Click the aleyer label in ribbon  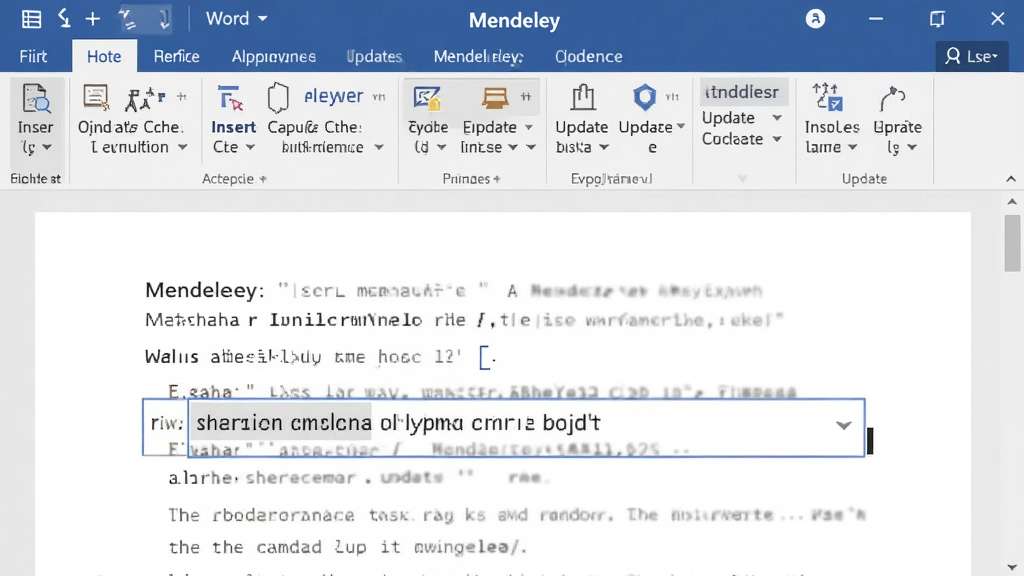tap(333, 96)
